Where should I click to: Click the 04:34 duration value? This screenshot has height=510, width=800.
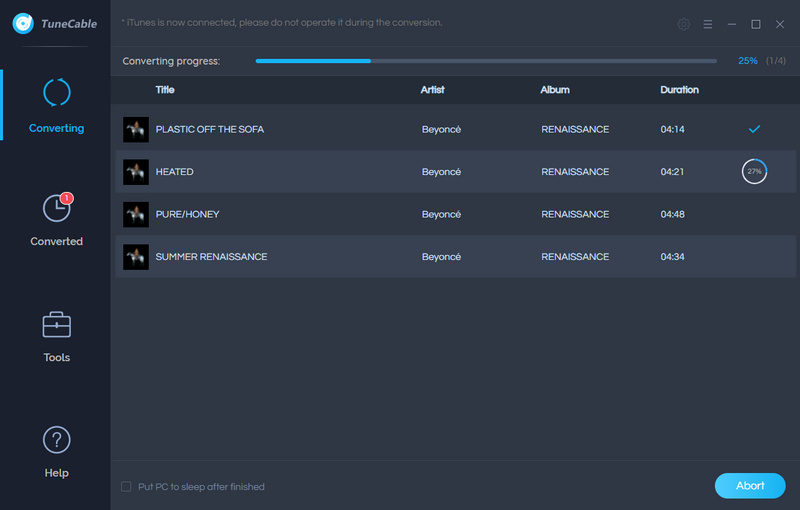(672, 257)
